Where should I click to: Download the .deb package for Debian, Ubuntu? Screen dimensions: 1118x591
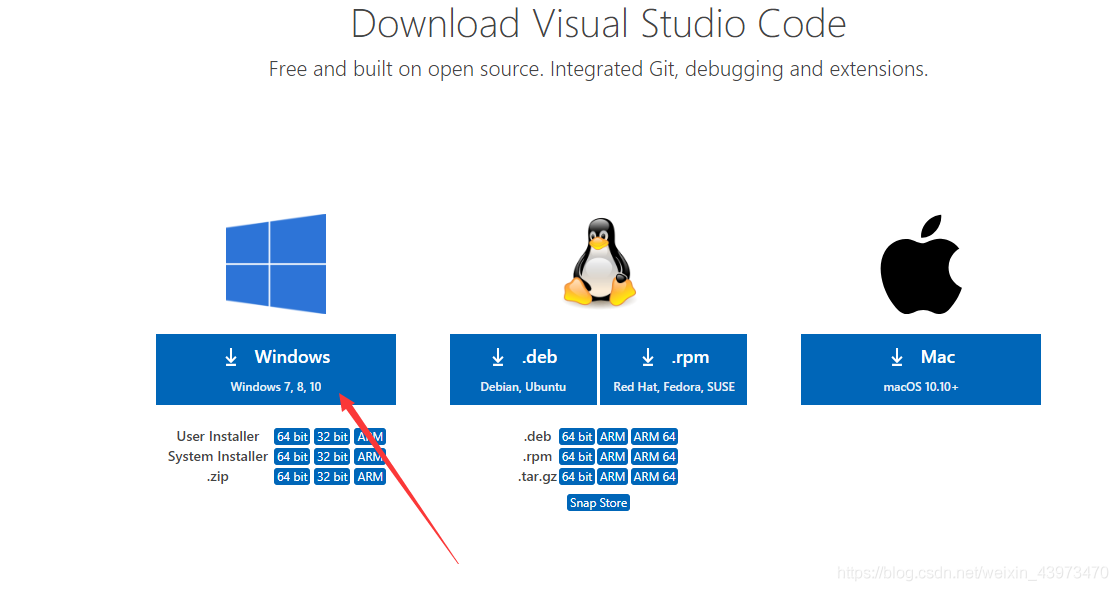tap(523, 369)
